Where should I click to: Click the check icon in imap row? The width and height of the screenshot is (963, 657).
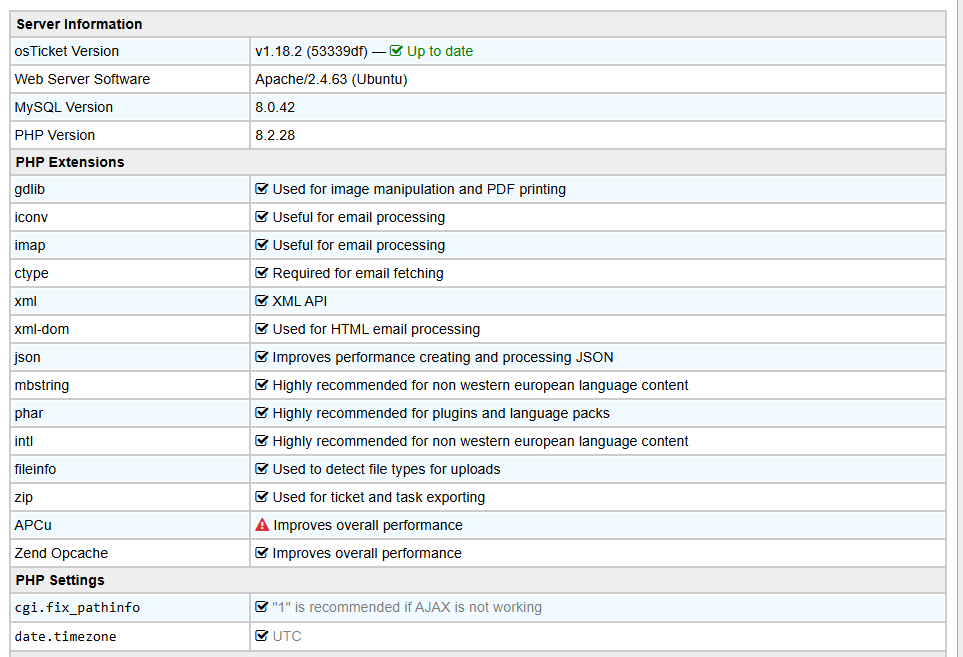point(262,245)
